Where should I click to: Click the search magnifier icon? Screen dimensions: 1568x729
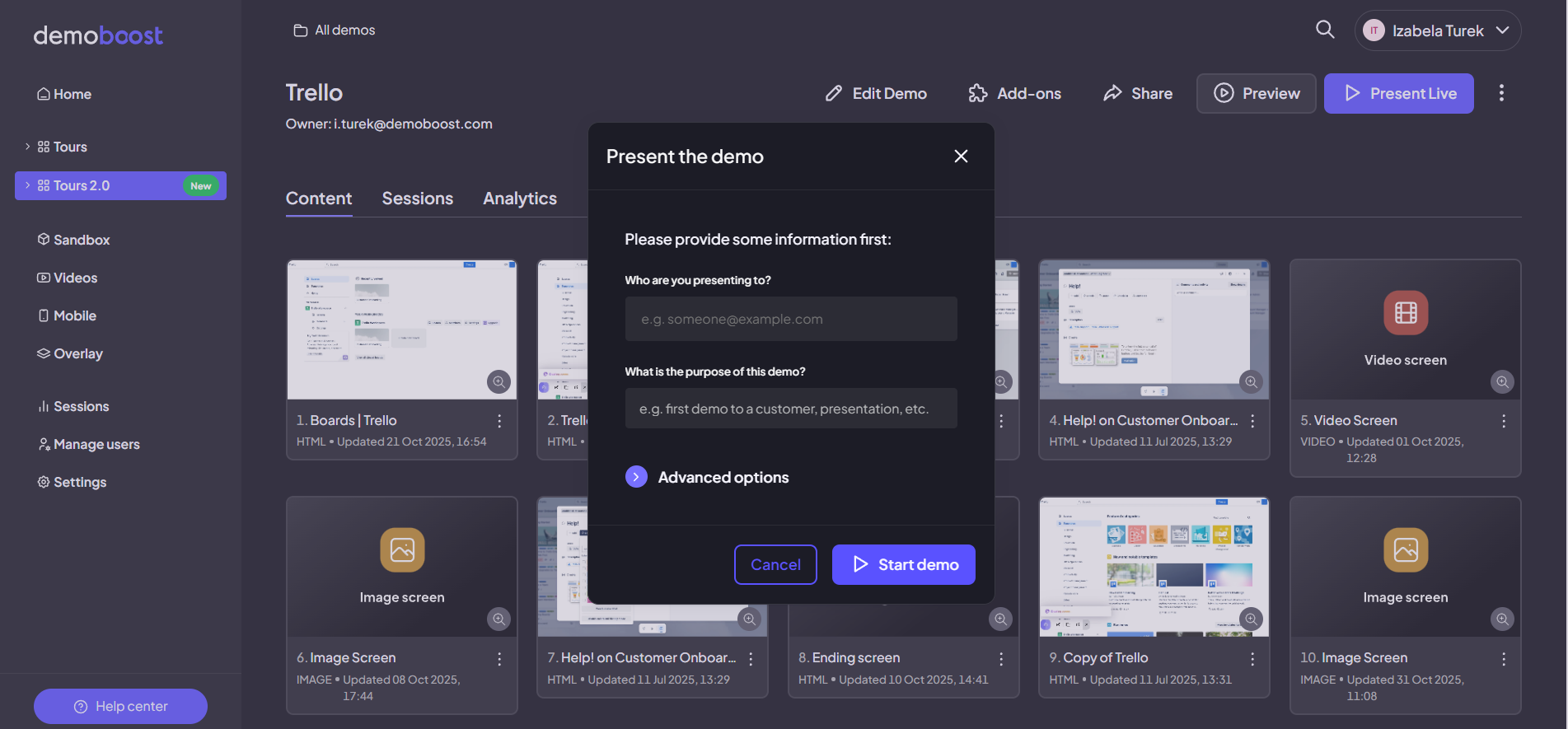tap(1325, 30)
